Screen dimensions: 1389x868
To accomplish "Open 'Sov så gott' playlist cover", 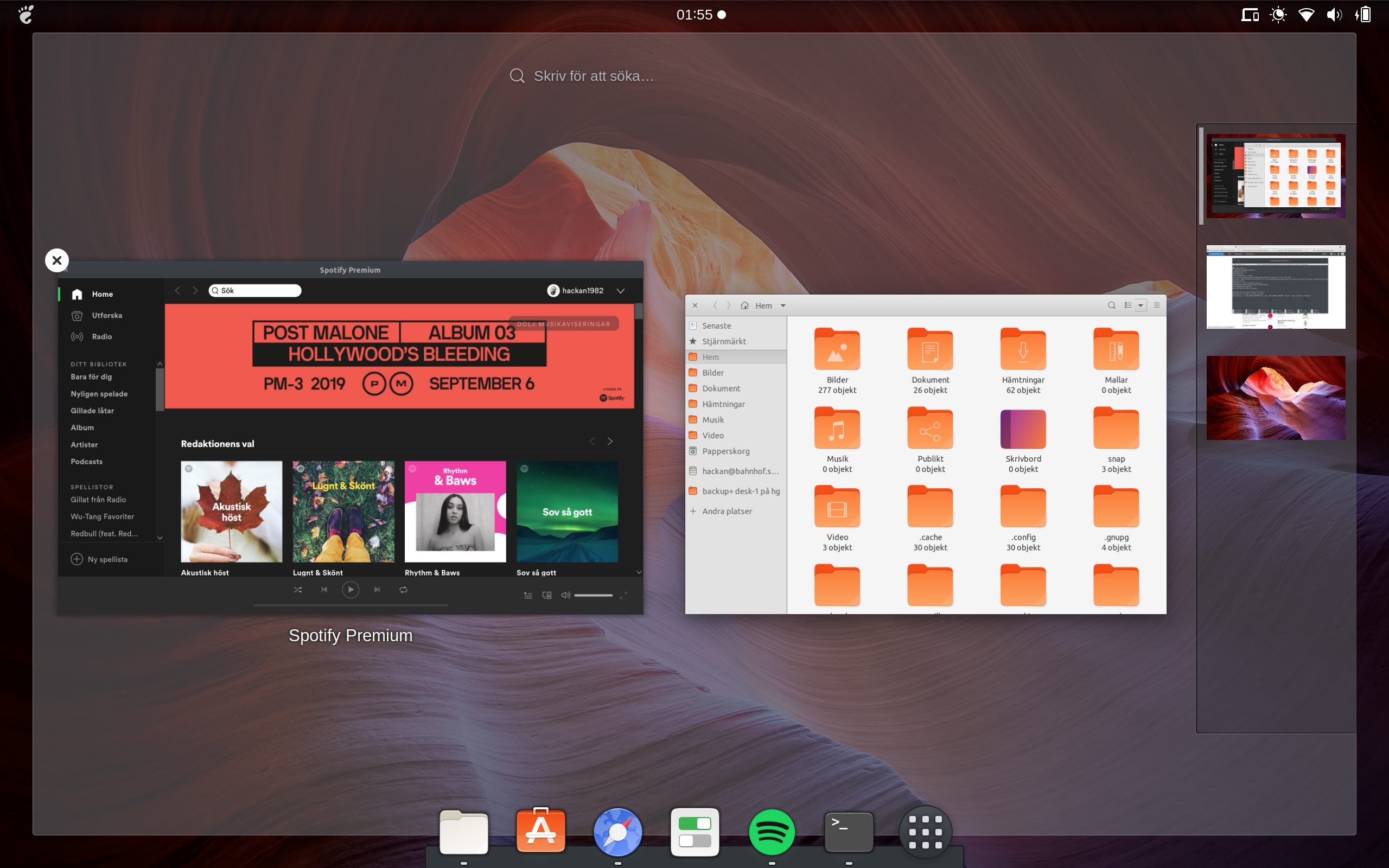I will 567,512.
